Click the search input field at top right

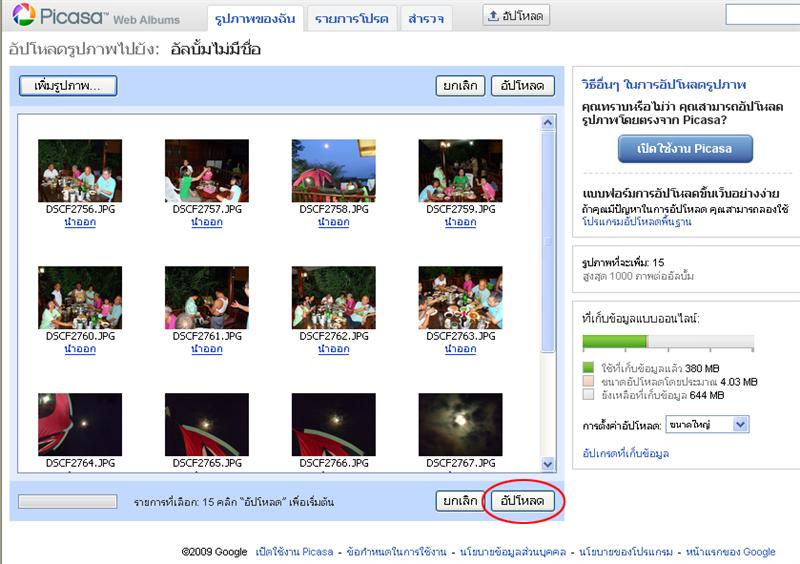(x=762, y=15)
